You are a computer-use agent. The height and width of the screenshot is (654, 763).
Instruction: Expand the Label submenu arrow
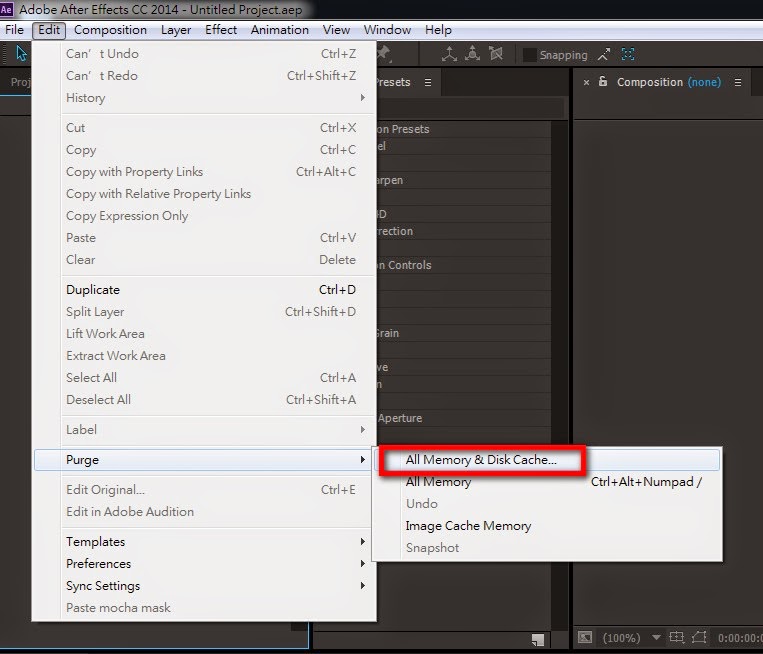point(363,430)
